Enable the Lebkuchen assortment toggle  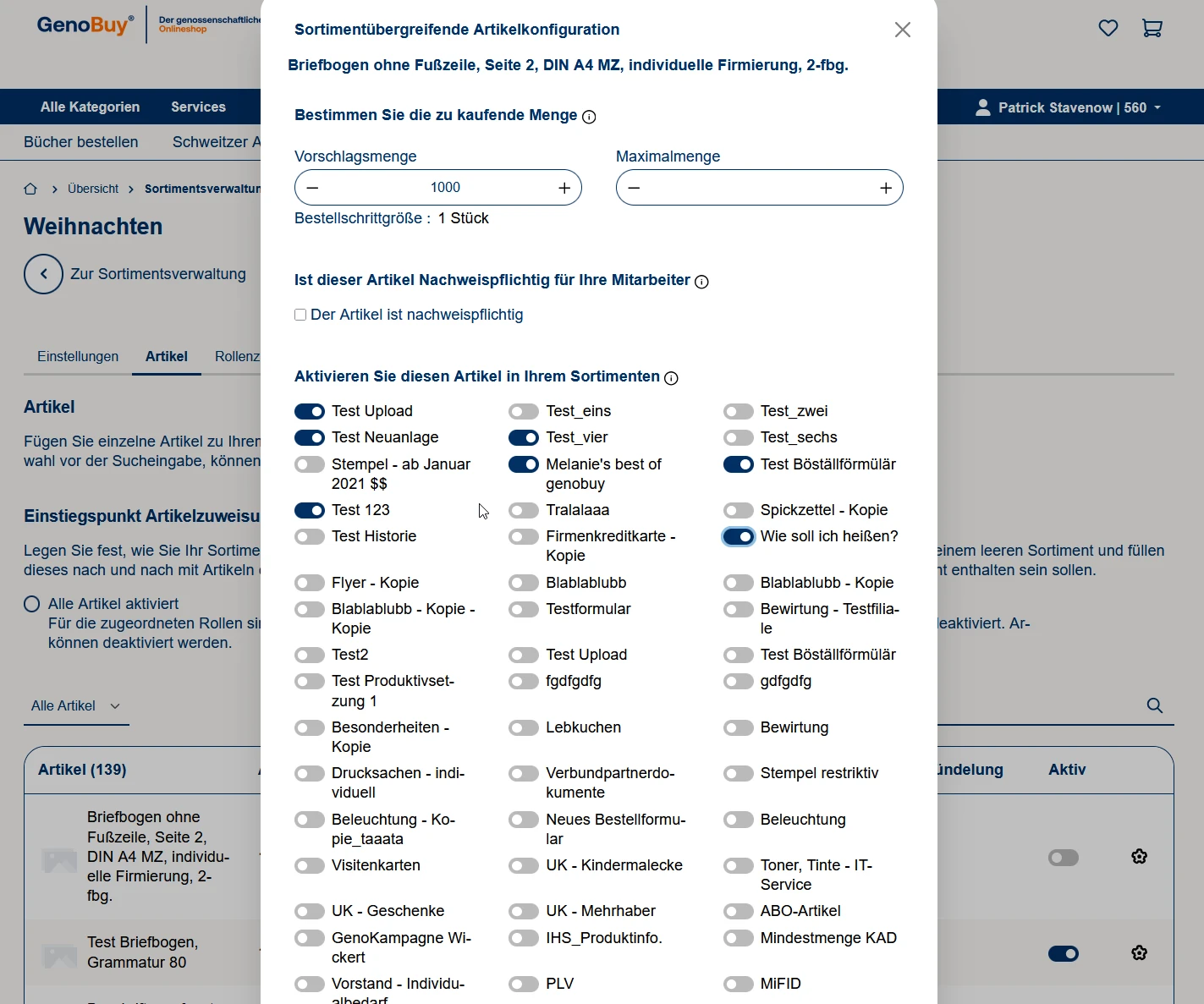coord(524,728)
